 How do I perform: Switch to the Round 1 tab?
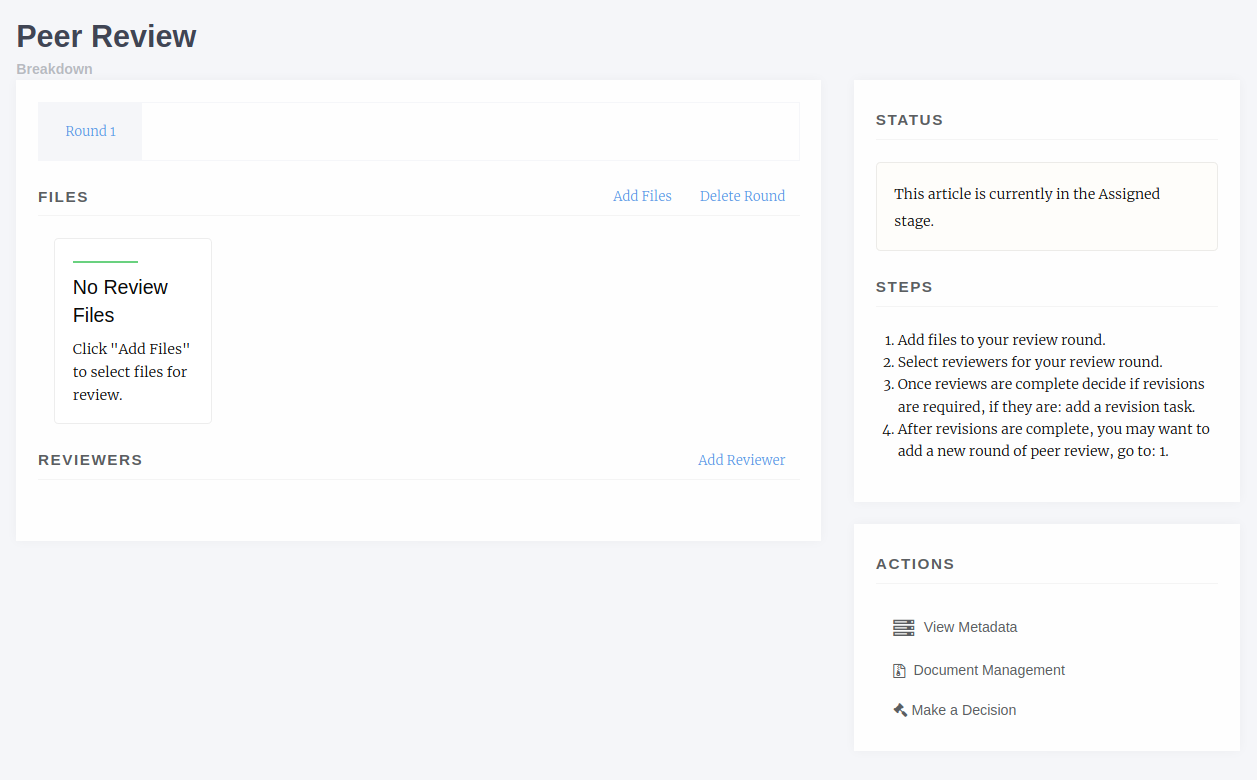tap(90, 131)
